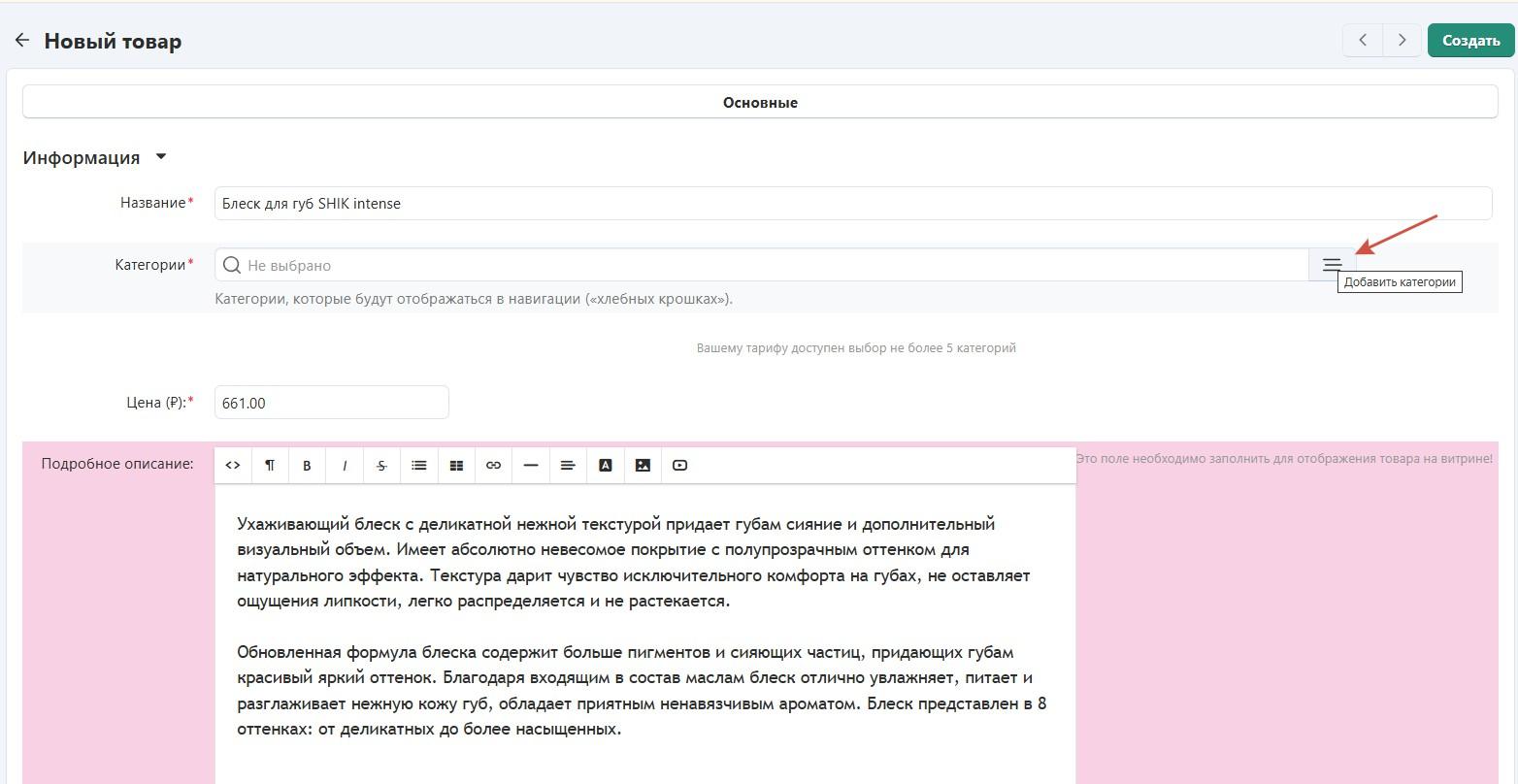Open the add categories list button
The height and width of the screenshot is (784, 1518).
pyautogui.click(x=1332, y=265)
